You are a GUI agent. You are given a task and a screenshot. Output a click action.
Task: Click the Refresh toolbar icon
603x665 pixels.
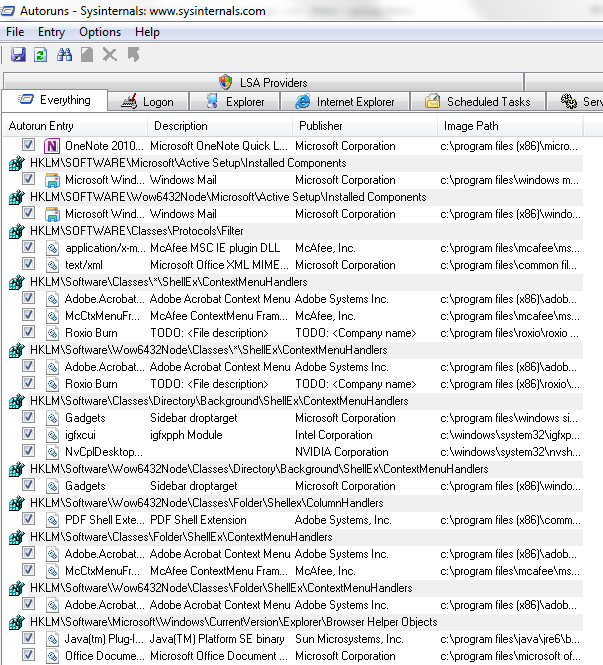click(x=40, y=55)
